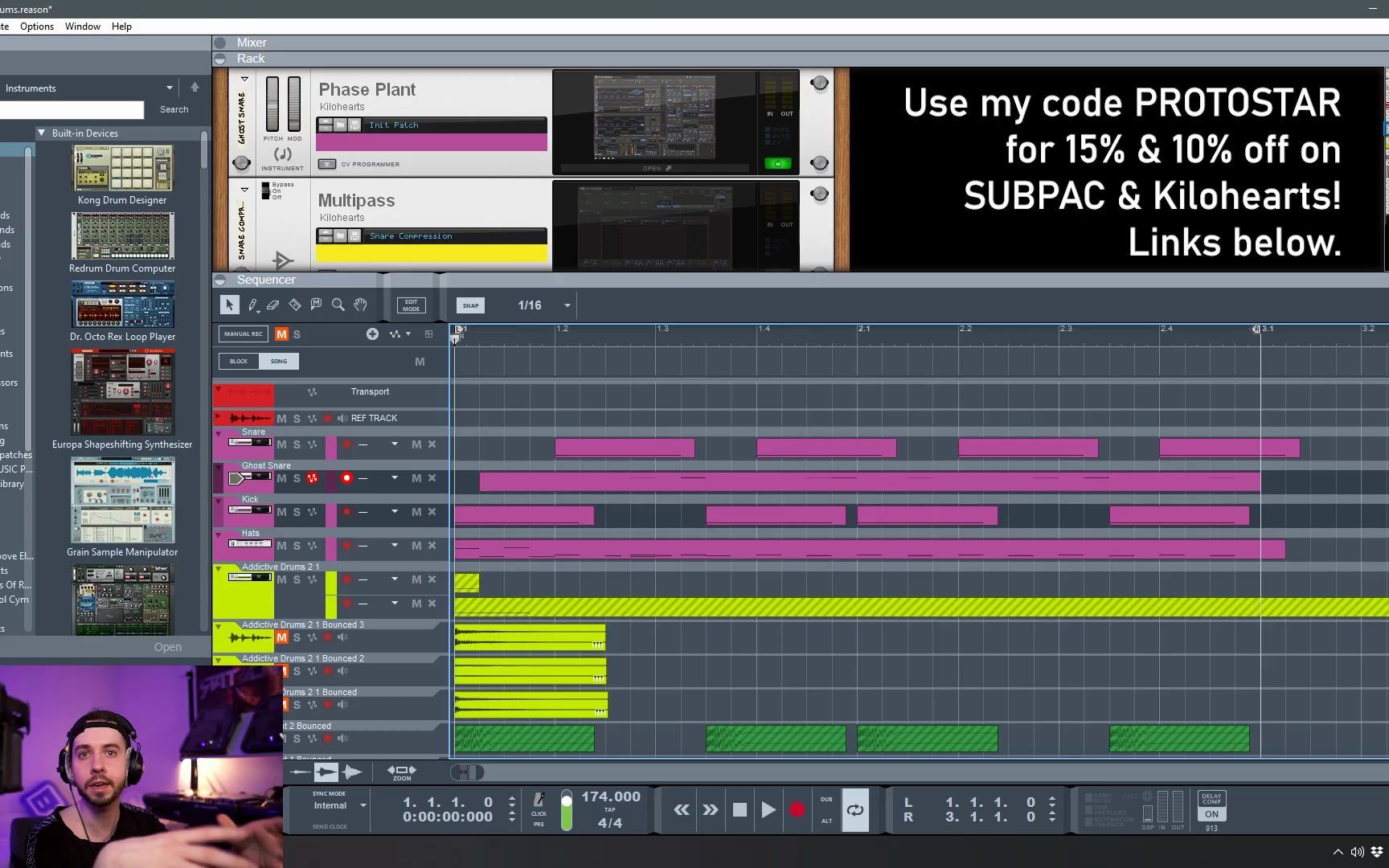The width and height of the screenshot is (1389, 868).
Task: Click the browser Open button
Action: pyautogui.click(x=168, y=647)
